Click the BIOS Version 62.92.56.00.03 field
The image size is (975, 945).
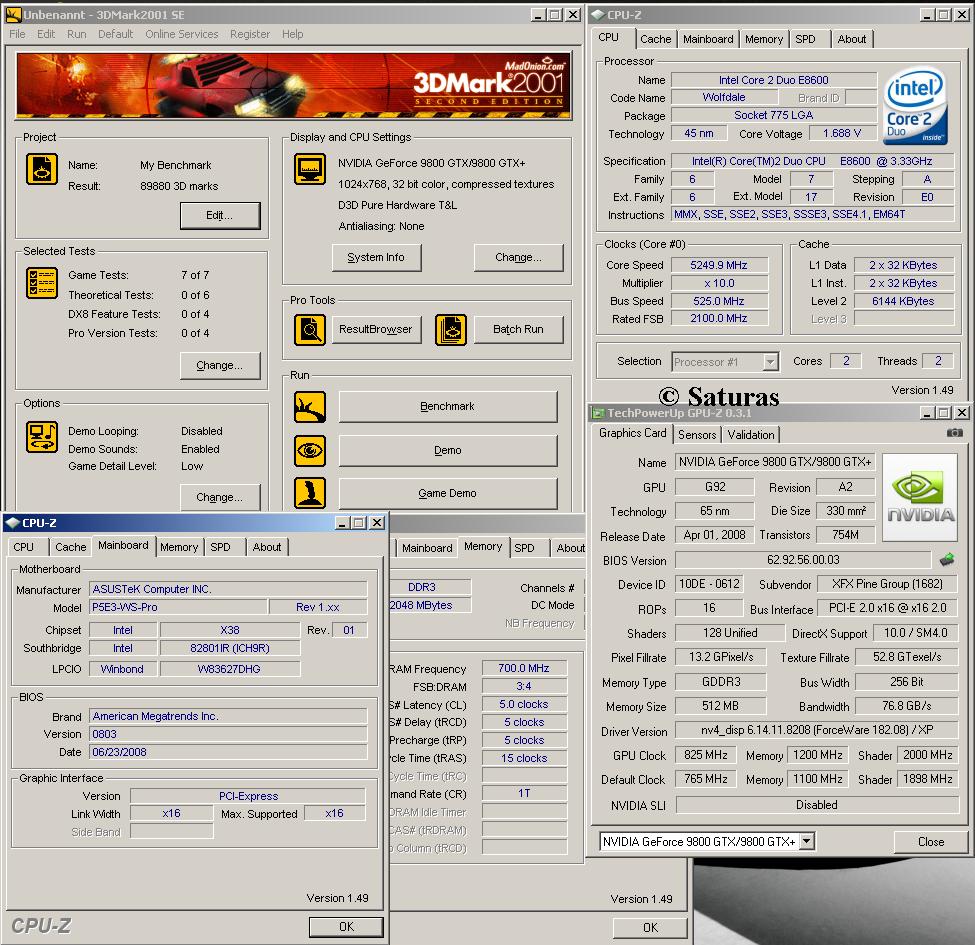[x=803, y=560]
